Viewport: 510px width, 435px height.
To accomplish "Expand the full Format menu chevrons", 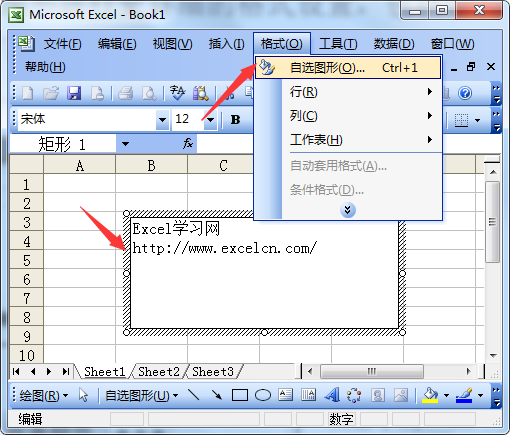I will click(348, 210).
